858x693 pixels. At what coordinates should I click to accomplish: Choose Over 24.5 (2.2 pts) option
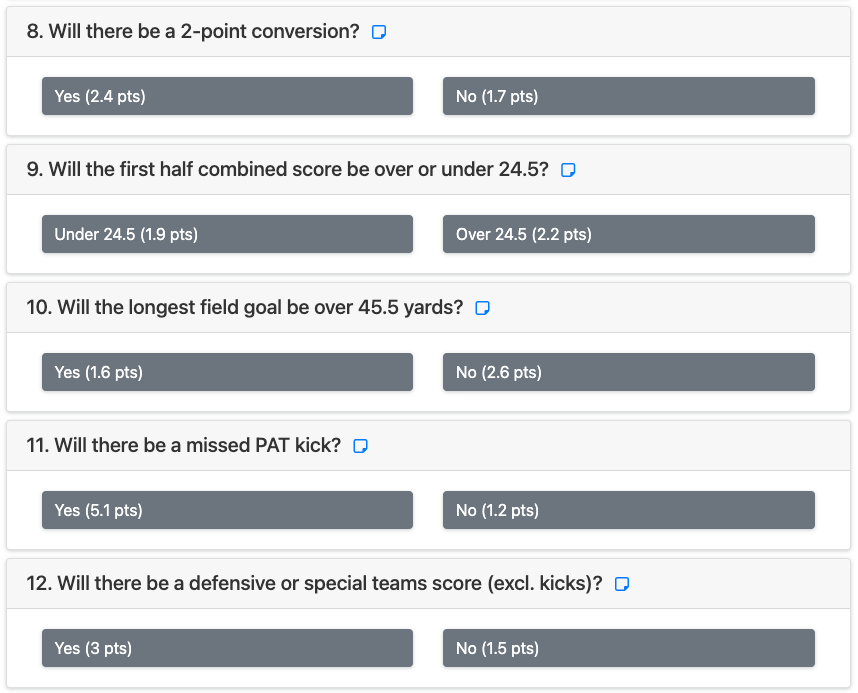(x=629, y=234)
